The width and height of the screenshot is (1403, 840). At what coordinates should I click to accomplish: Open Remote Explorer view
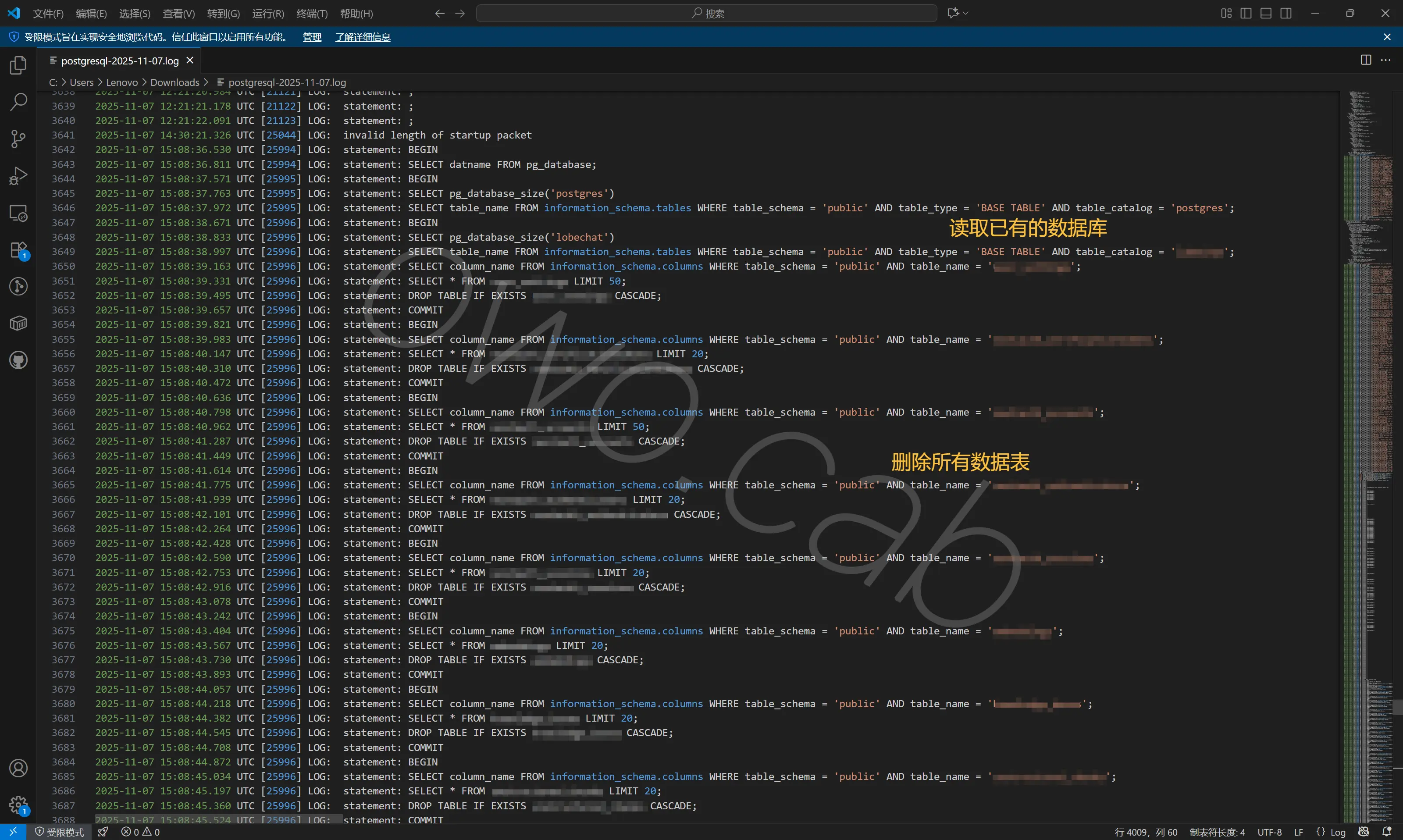click(18, 214)
